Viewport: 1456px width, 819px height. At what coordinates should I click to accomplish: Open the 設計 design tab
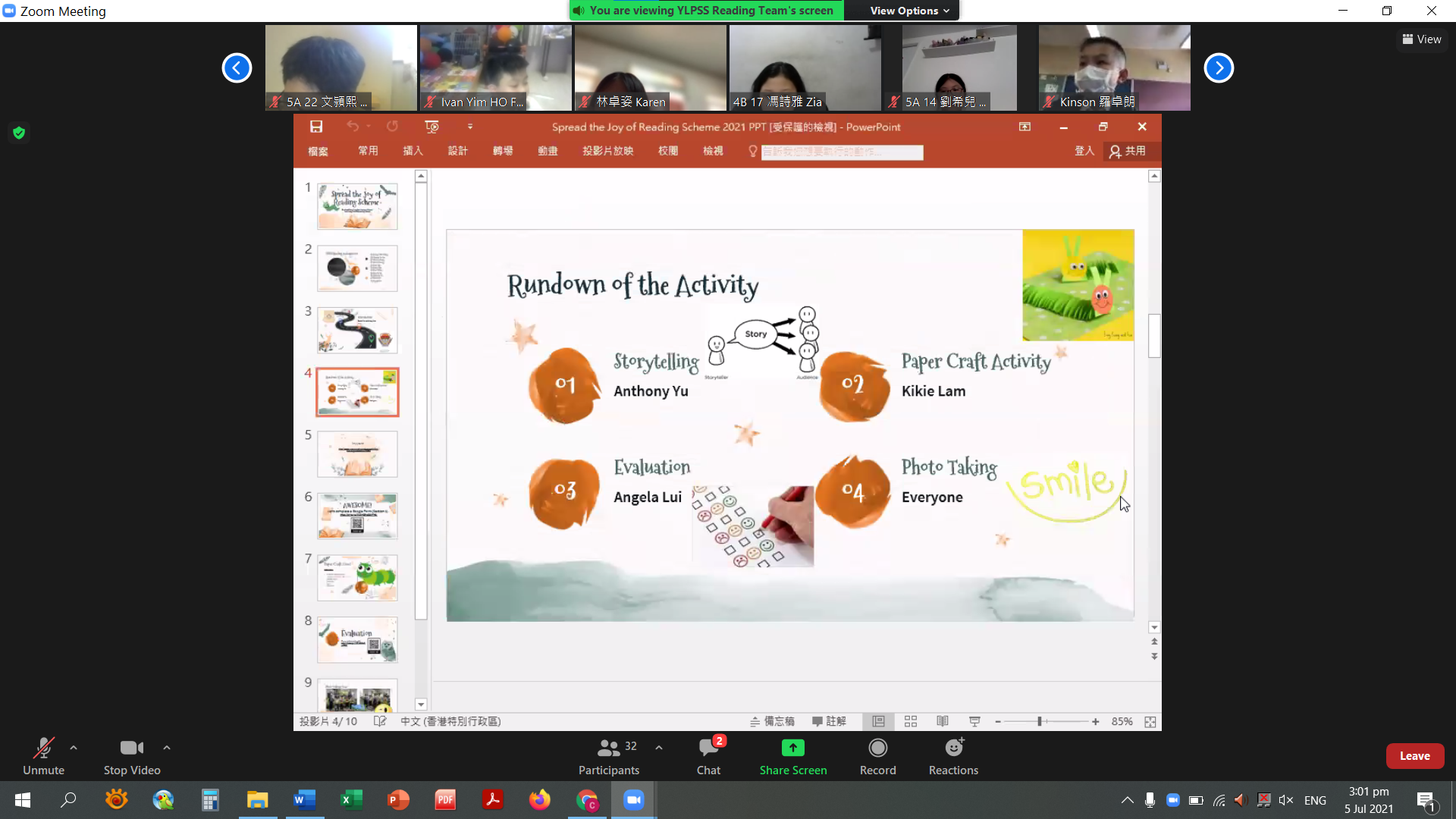(457, 152)
